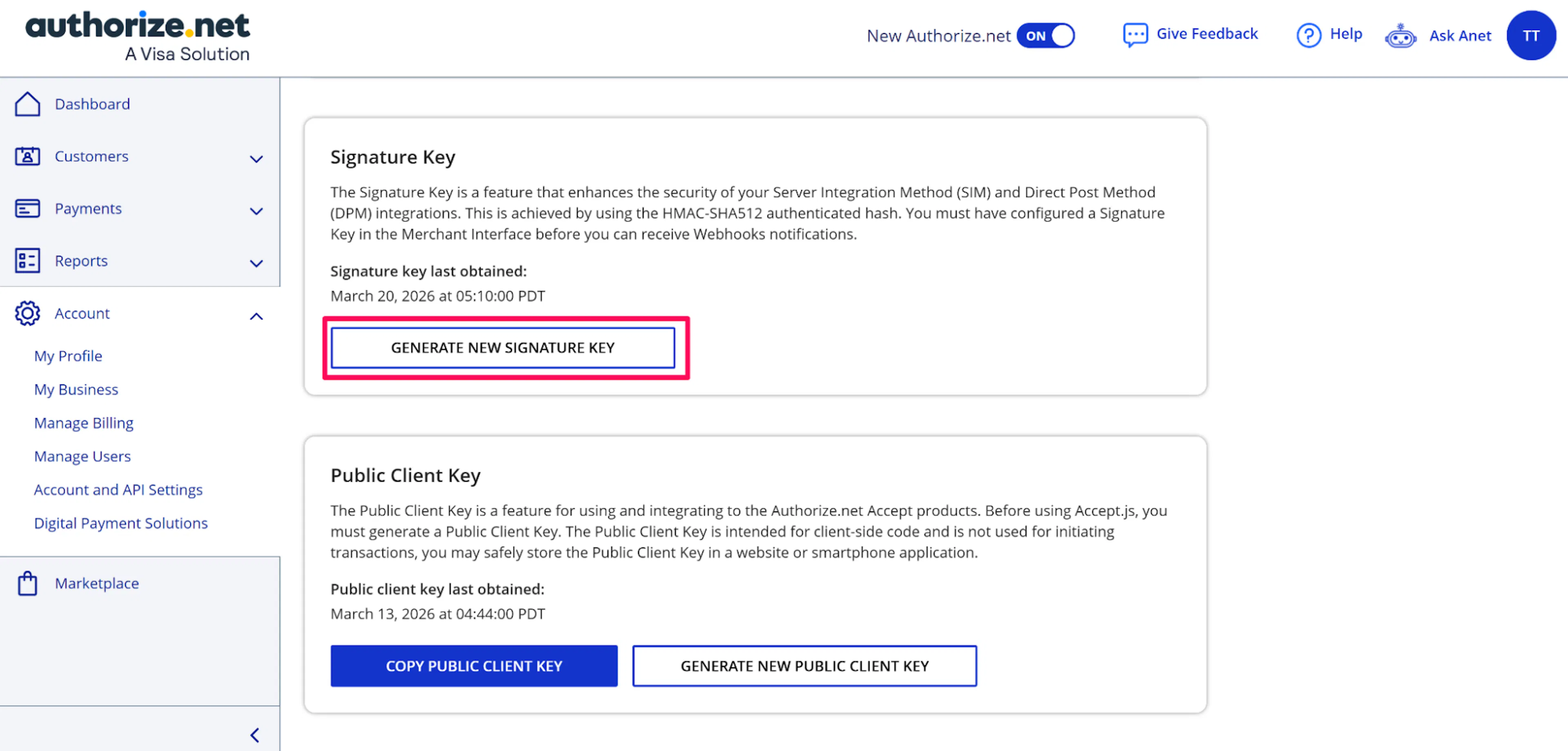Screen dimensions: 1568x751
Task: Click the Marketplace shopping bag icon
Action: click(27, 583)
